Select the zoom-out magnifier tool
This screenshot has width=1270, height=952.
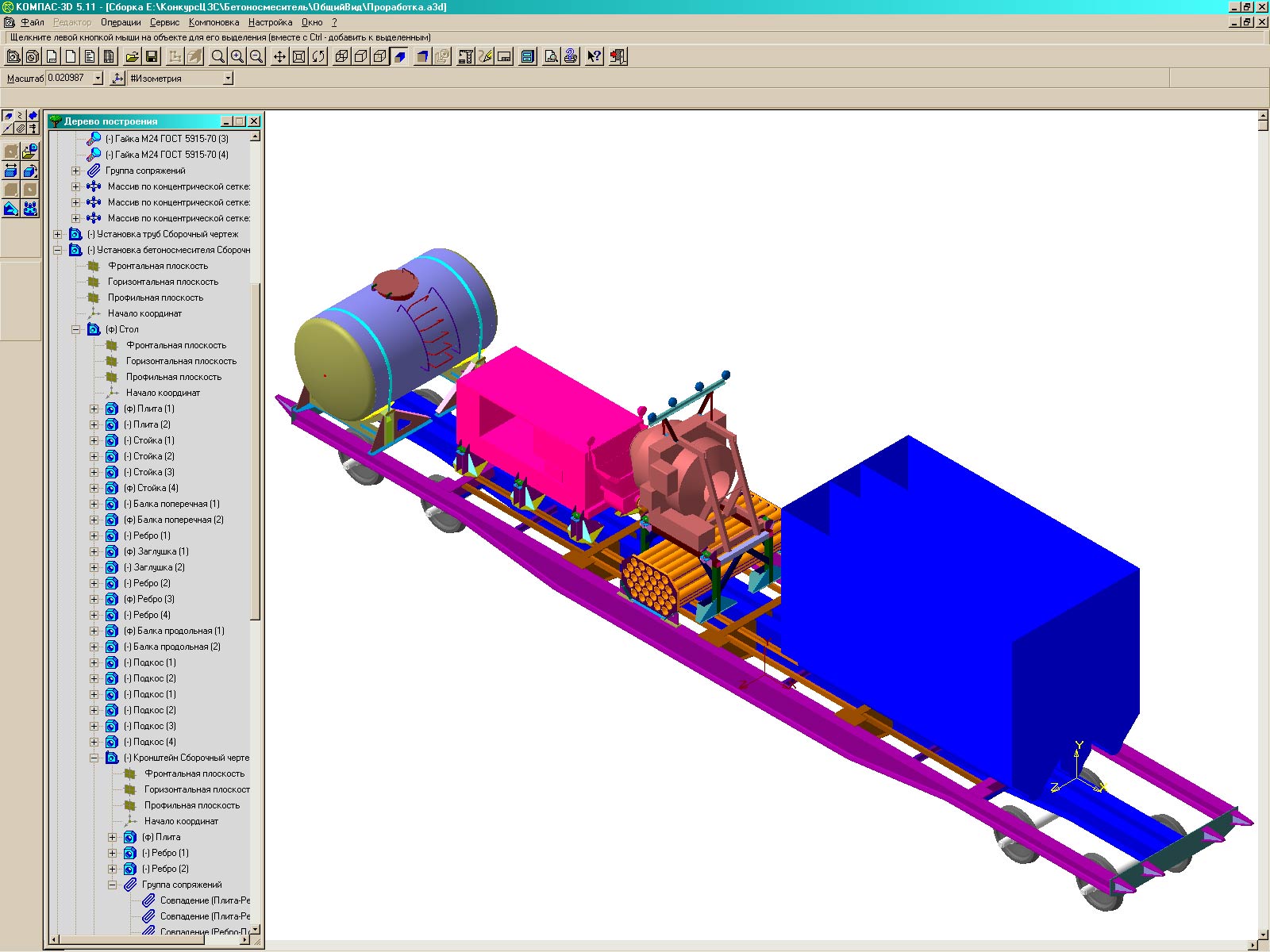click(x=256, y=56)
